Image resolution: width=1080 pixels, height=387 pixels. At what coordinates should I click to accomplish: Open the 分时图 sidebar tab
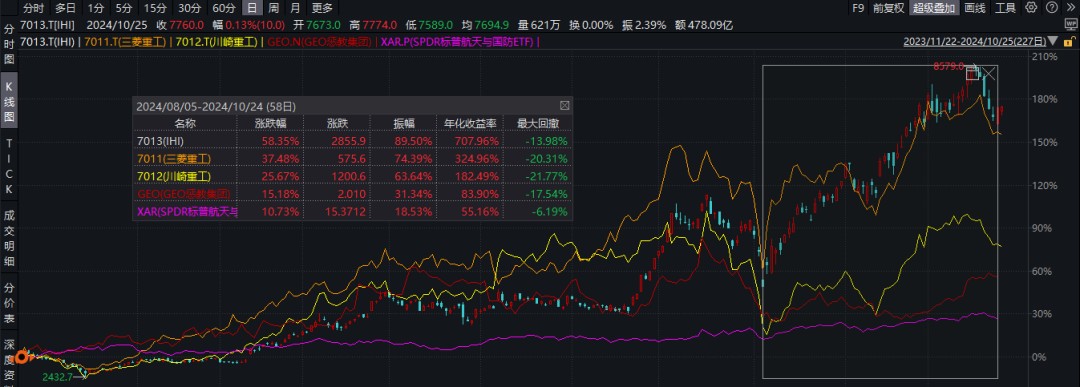pos(9,44)
